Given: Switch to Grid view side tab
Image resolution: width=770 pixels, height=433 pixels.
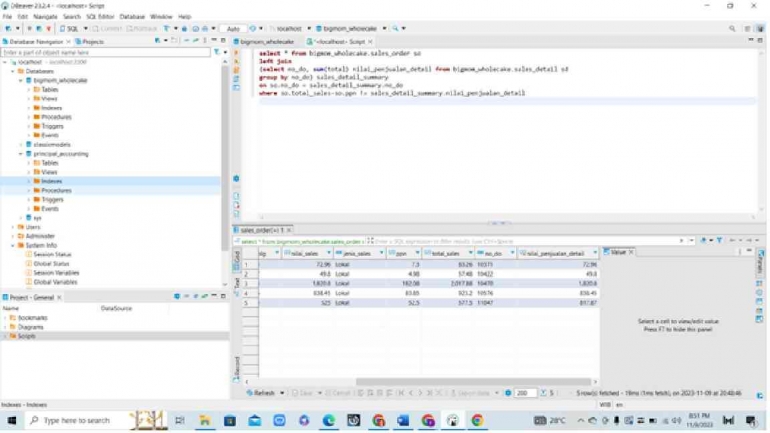Looking at the screenshot, I should [237, 259].
